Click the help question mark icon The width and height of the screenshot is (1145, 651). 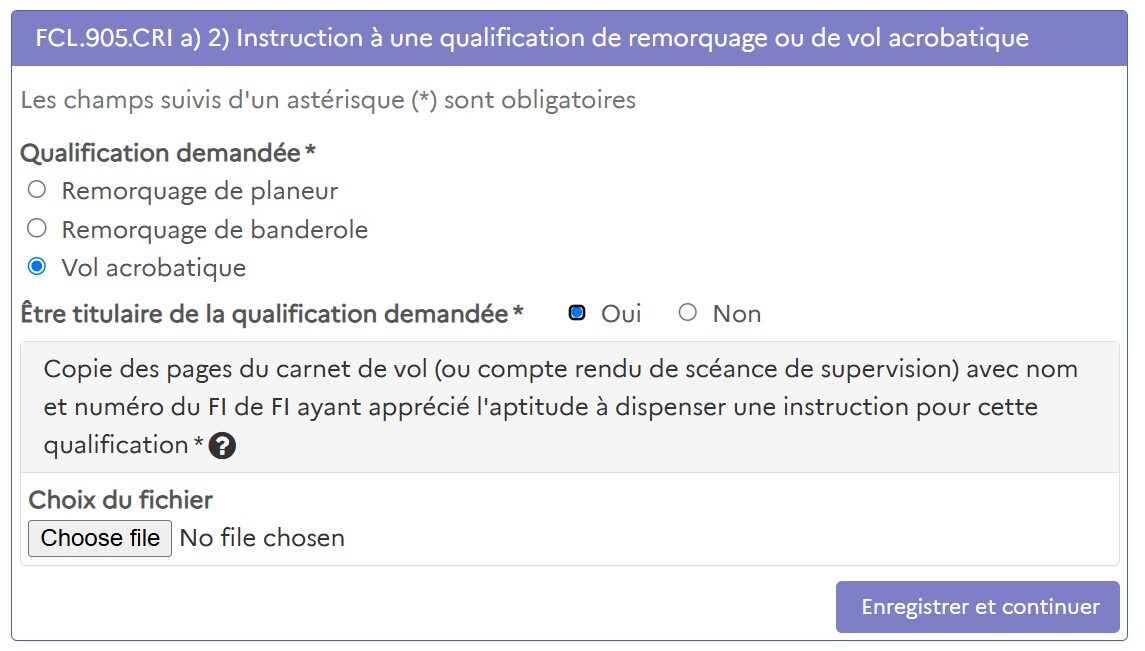pyautogui.click(x=223, y=446)
